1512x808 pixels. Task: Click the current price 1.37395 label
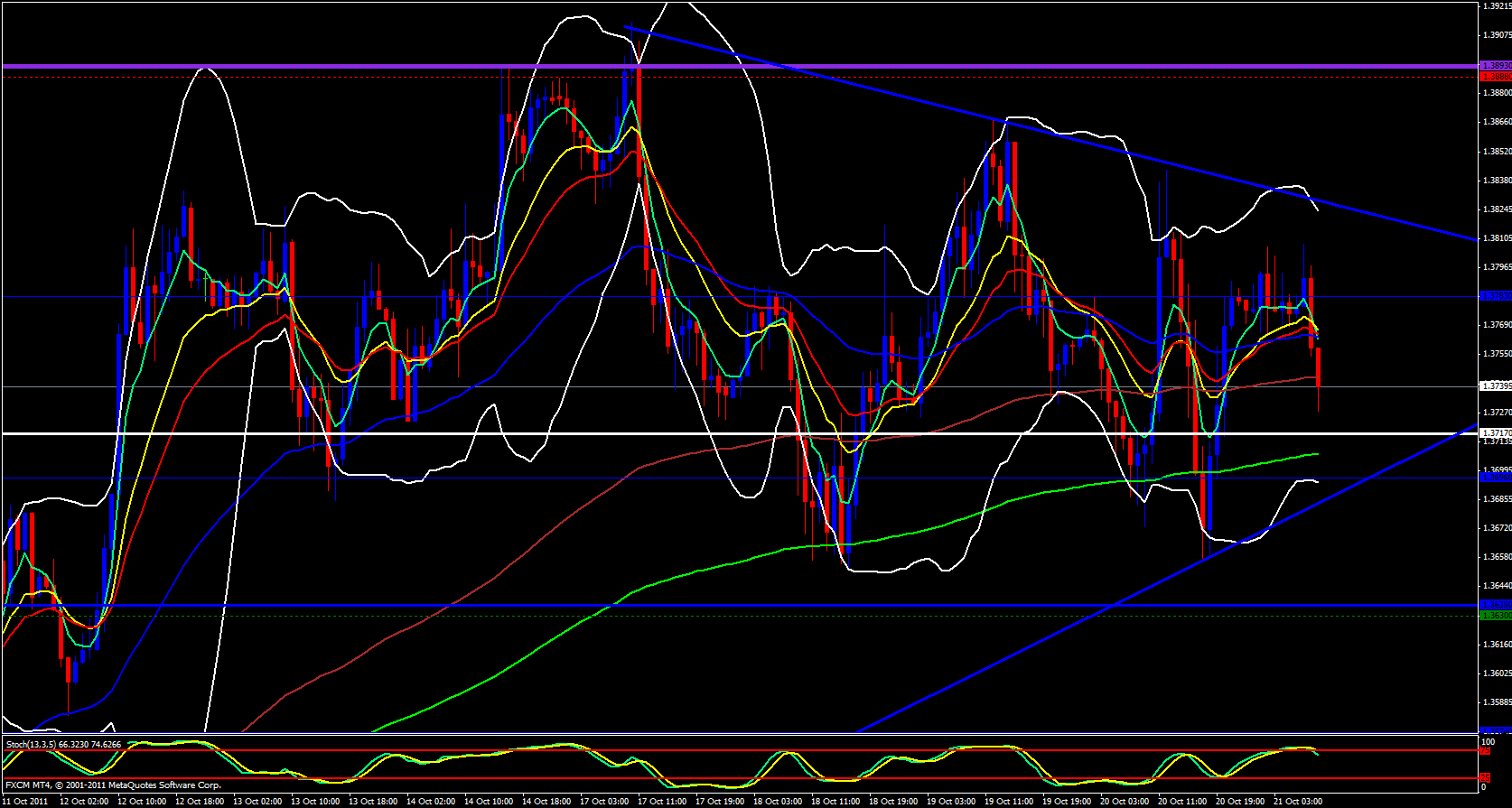(x=1495, y=386)
